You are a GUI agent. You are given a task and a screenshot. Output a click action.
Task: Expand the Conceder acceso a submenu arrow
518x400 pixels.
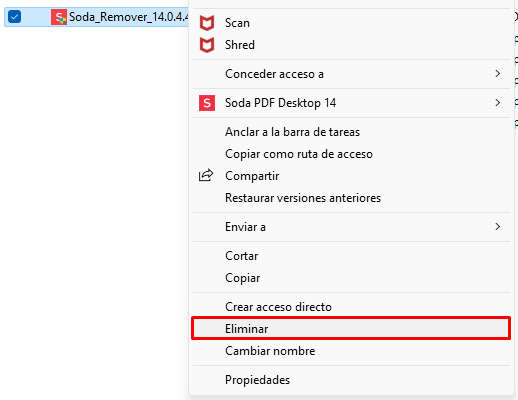(x=498, y=74)
